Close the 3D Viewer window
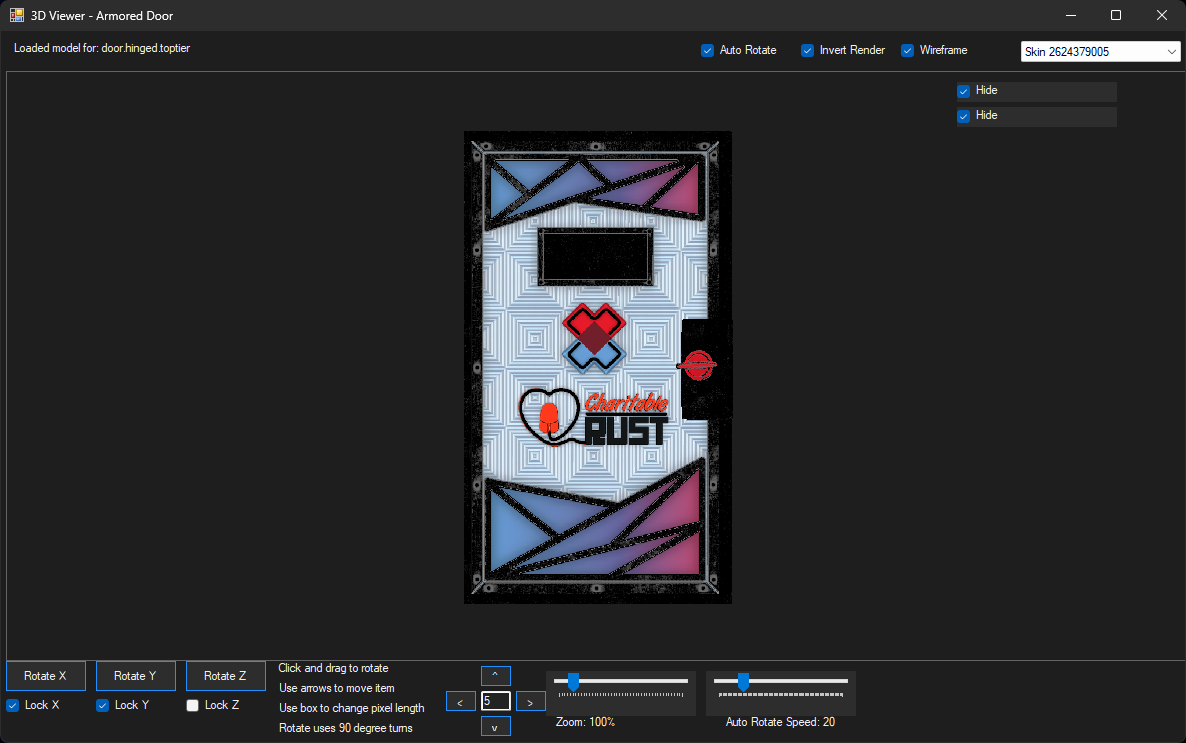 point(1162,15)
